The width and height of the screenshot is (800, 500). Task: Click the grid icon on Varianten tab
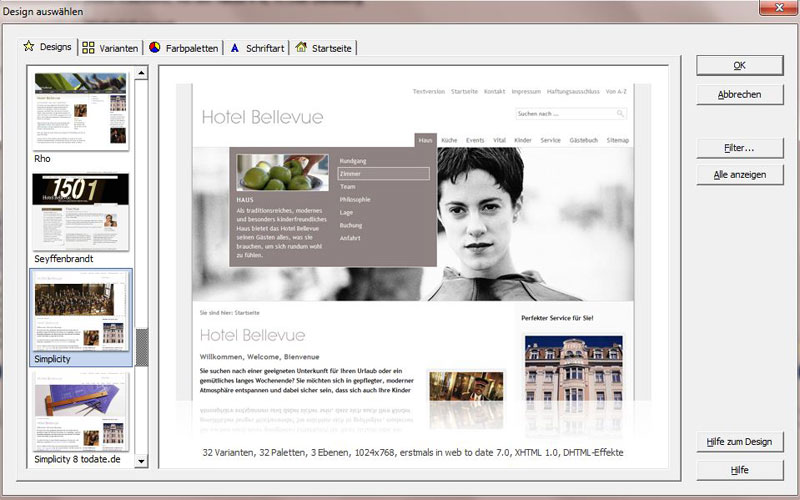(x=89, y=48)
